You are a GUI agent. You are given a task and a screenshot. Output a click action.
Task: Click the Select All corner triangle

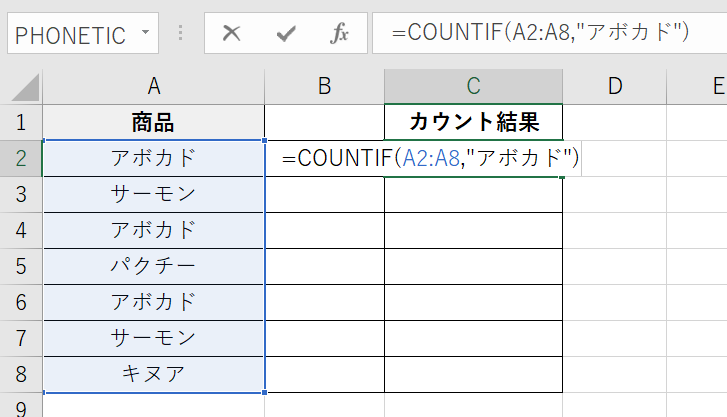(21, 87)
